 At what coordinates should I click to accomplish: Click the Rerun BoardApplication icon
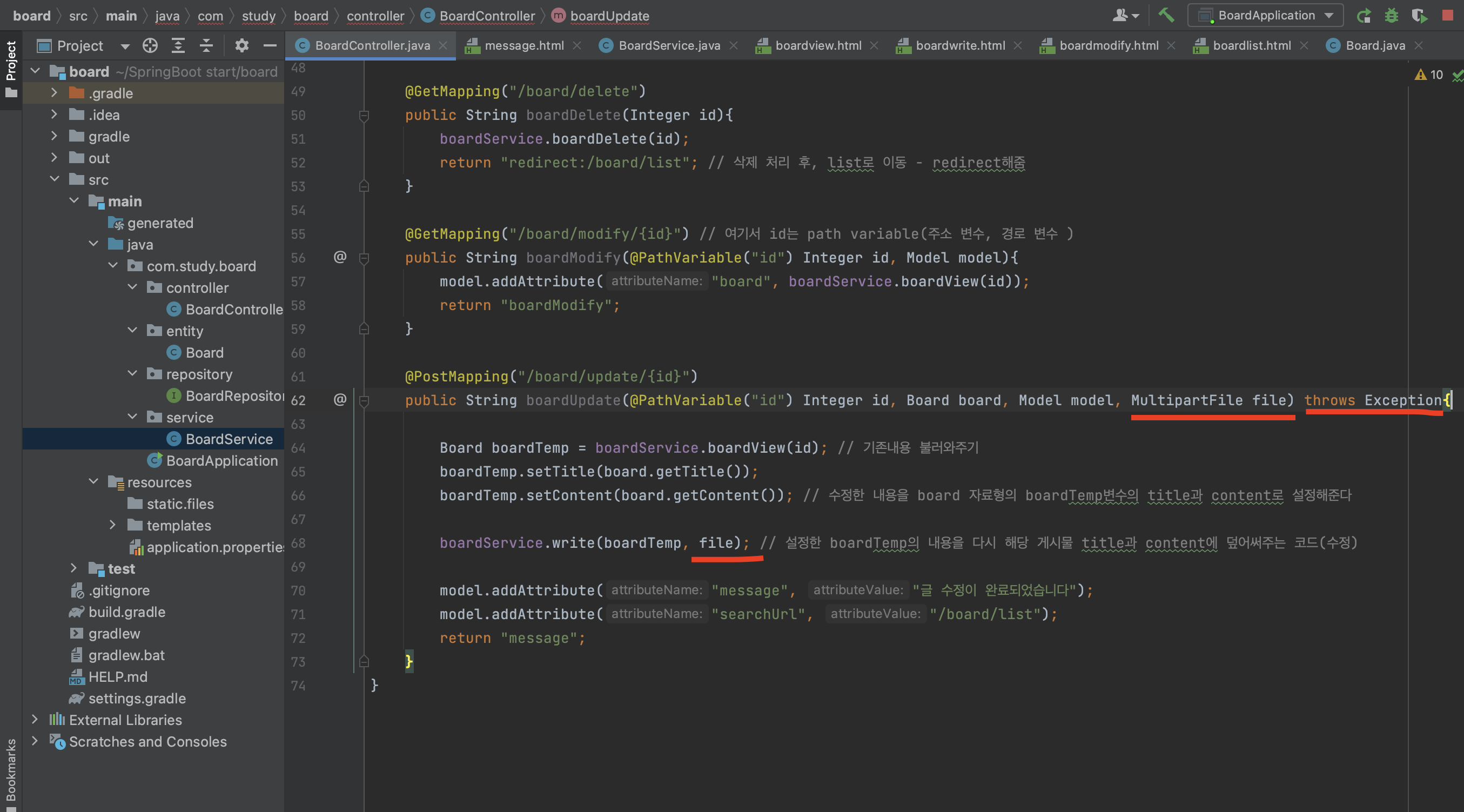coord(1363,15)
